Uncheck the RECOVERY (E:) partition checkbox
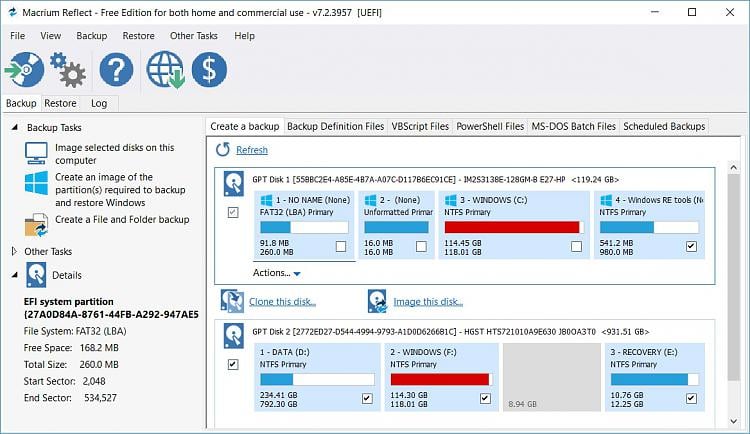Viewport: 750px width, 434px height. coord(691,399)
